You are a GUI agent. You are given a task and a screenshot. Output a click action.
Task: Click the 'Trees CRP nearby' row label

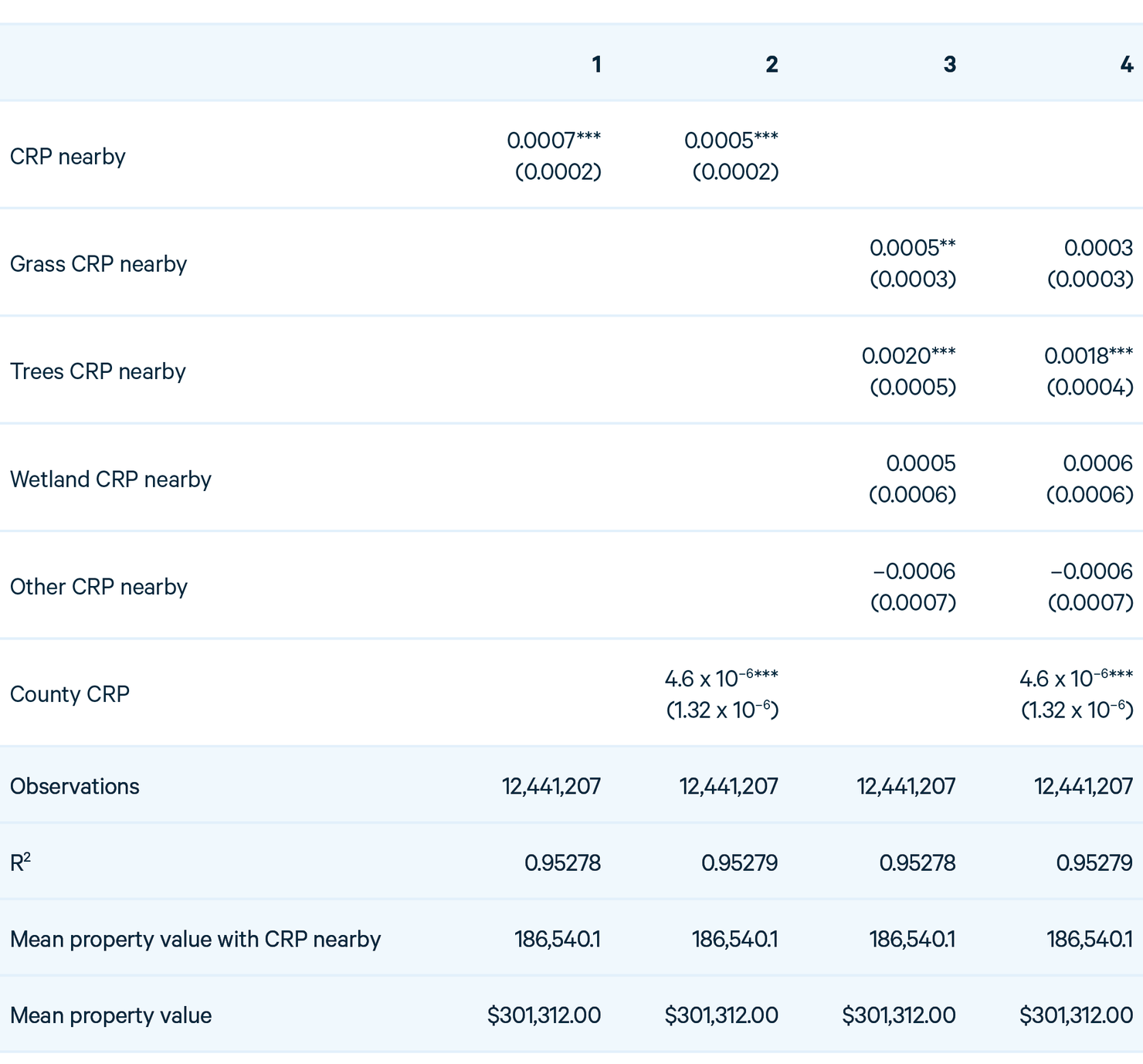click(98, 371)
